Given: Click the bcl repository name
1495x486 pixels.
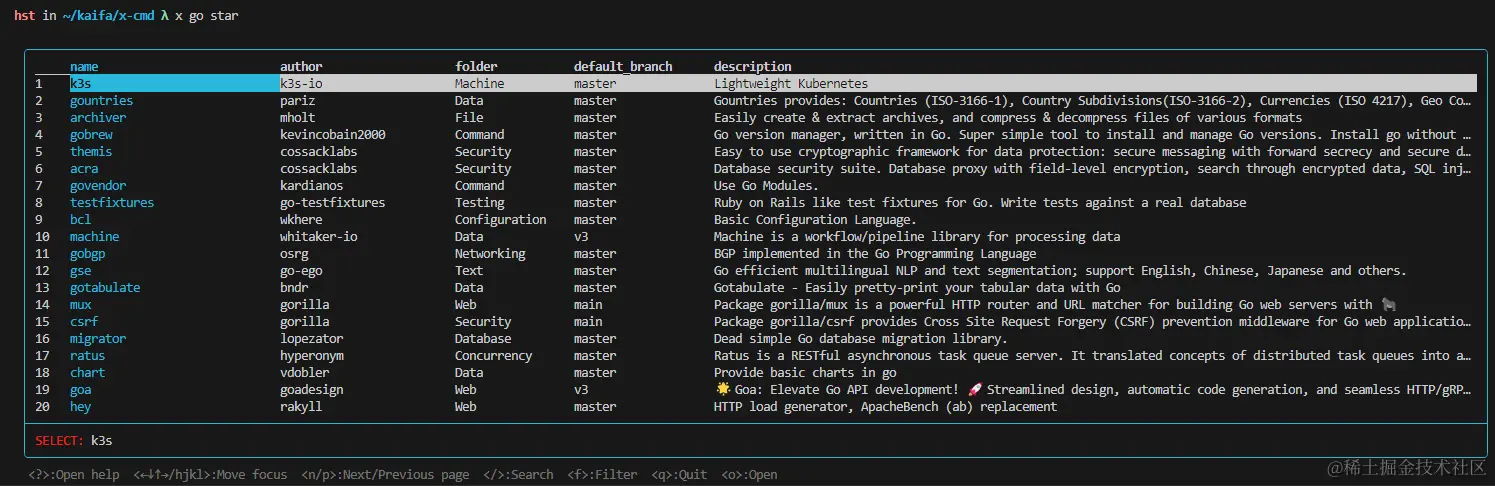Looking at the screenshot, I should point(81,220).
